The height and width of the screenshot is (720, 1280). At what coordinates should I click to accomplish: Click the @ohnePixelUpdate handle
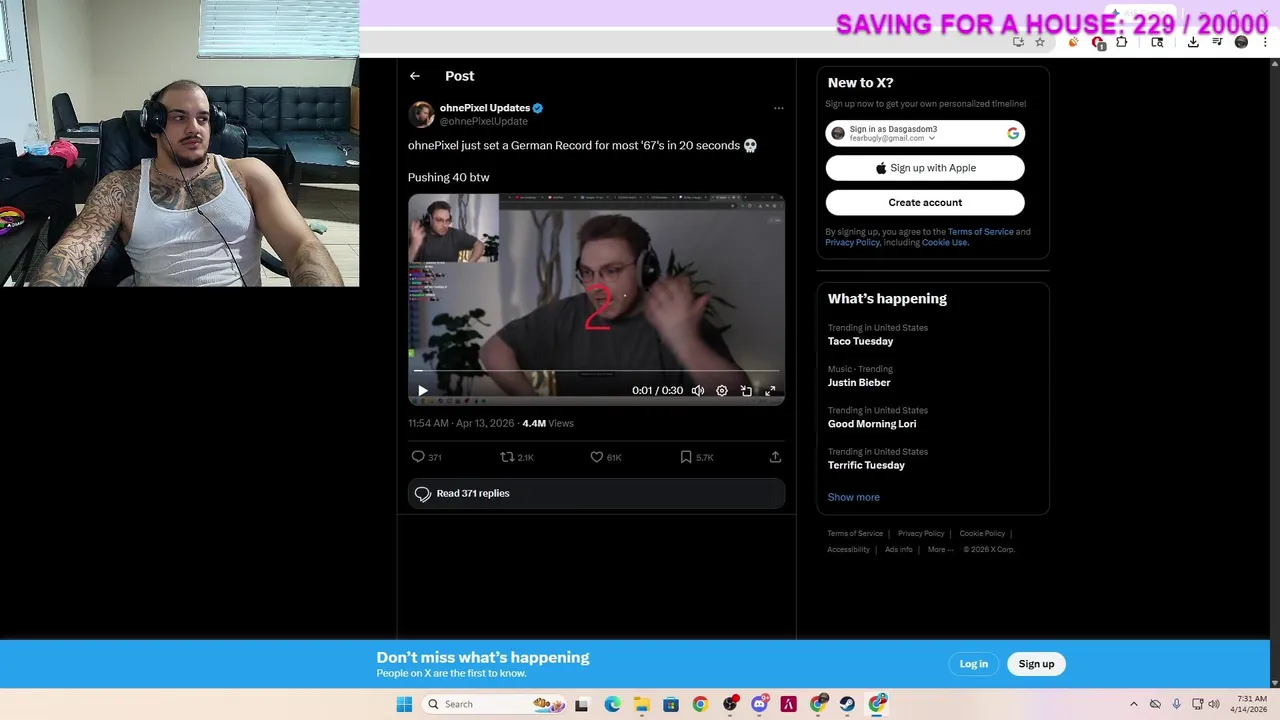[x=484, y=121]
